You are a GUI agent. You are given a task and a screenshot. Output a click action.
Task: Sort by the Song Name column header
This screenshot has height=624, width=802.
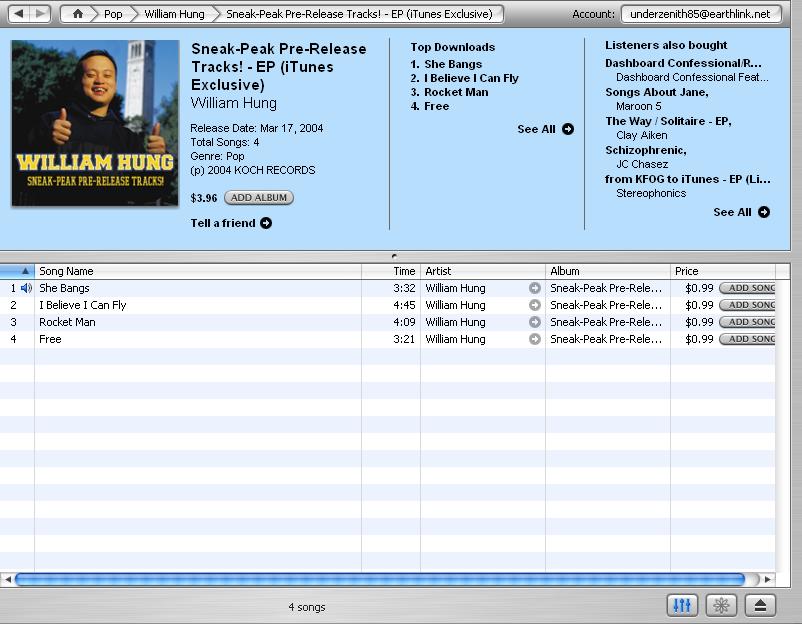[197, 271]
